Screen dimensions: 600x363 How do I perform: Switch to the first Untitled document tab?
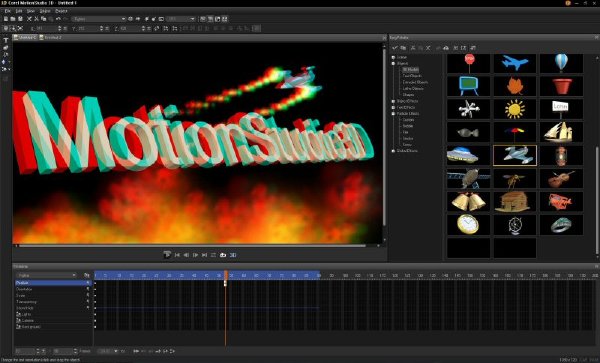[x=25, y=37]
